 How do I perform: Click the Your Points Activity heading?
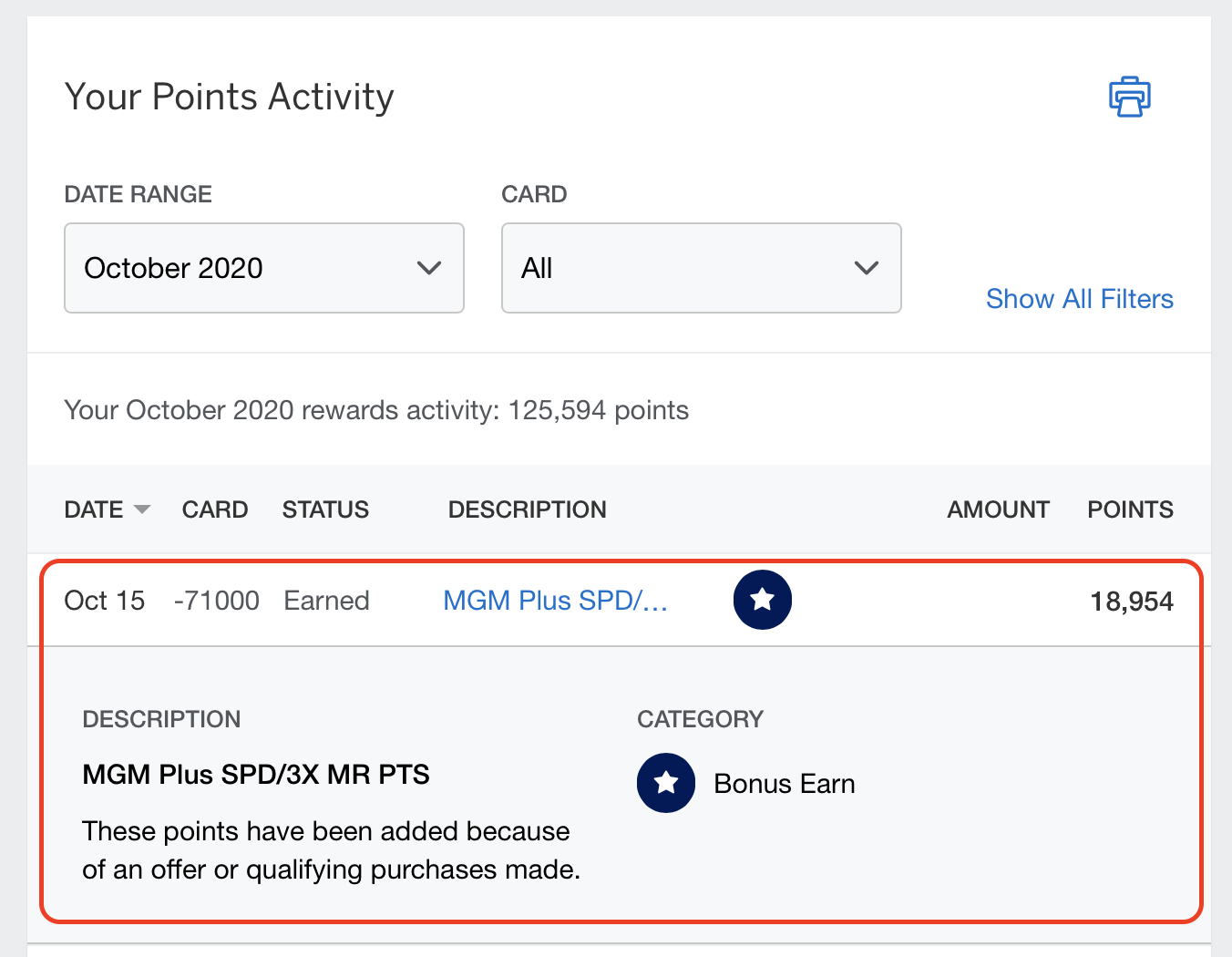click(x=230, y=97)
